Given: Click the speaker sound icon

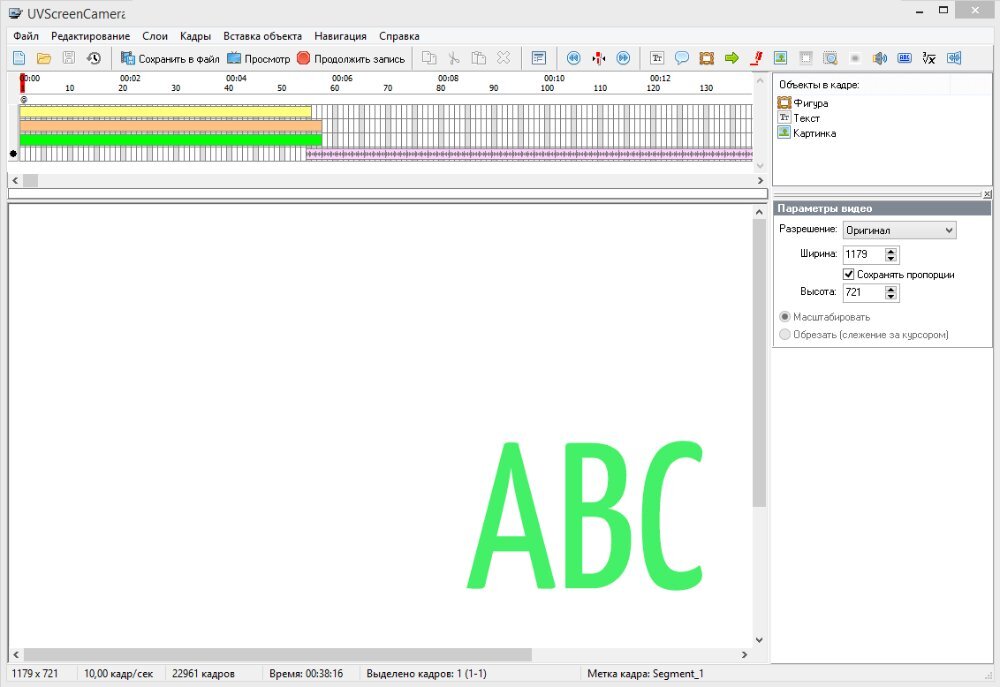Looking at the screenshot, I should click(x=879, y=58).
